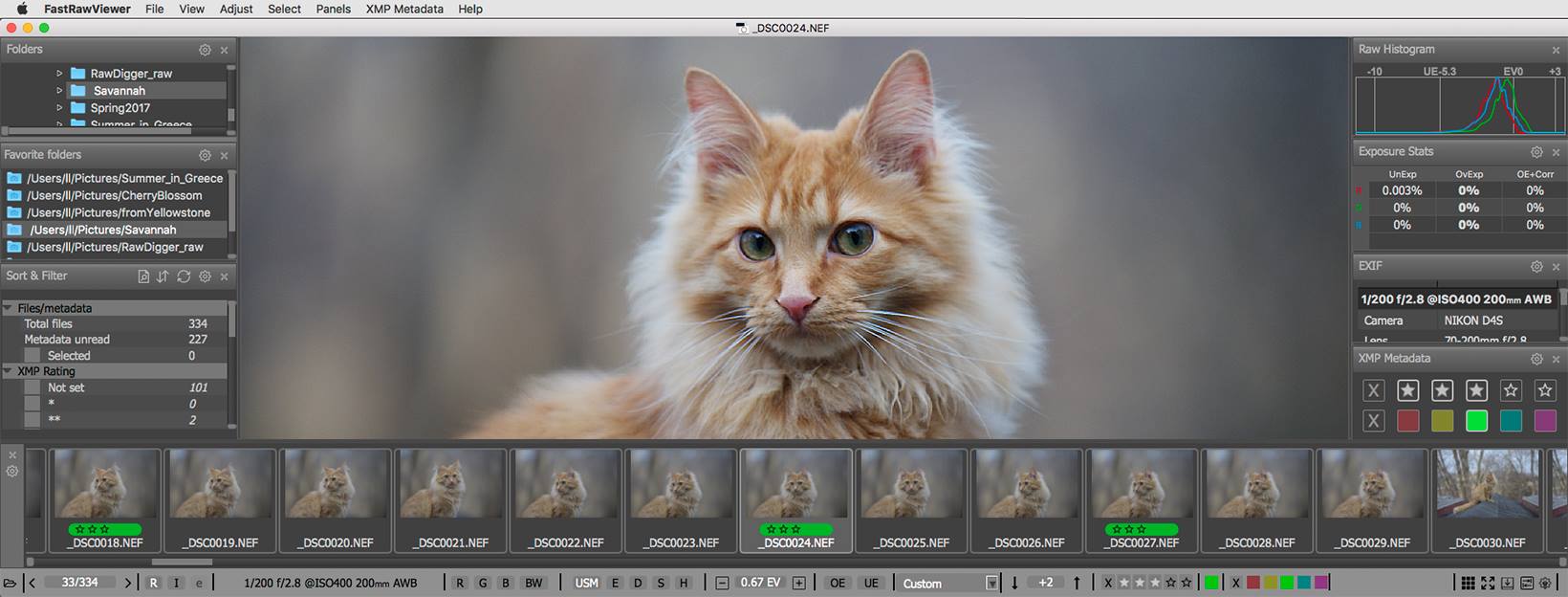
Task: Clear rating X in bottom status bar
Action: 1108,583
